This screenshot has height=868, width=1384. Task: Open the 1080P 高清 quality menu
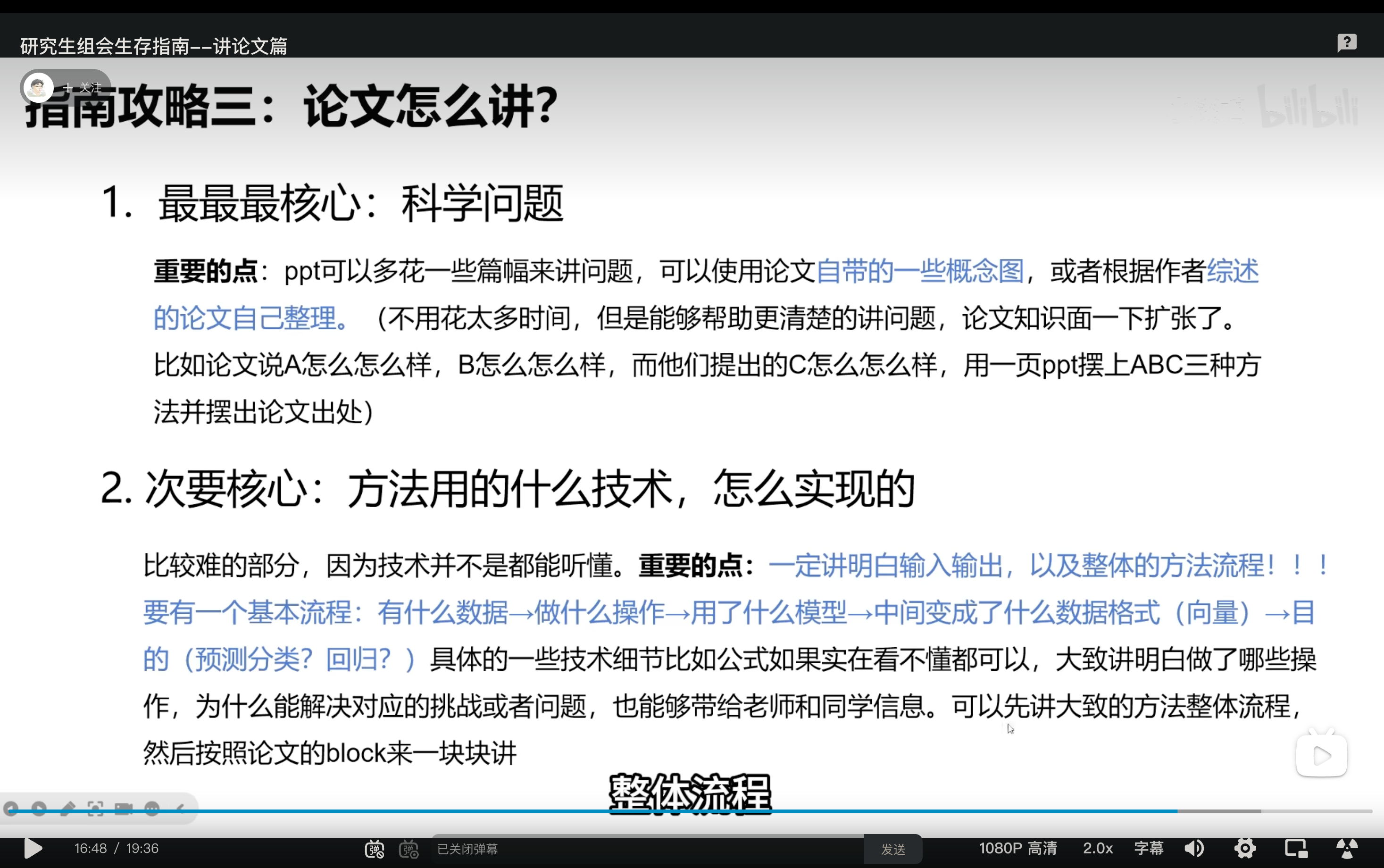[1017, 848]
